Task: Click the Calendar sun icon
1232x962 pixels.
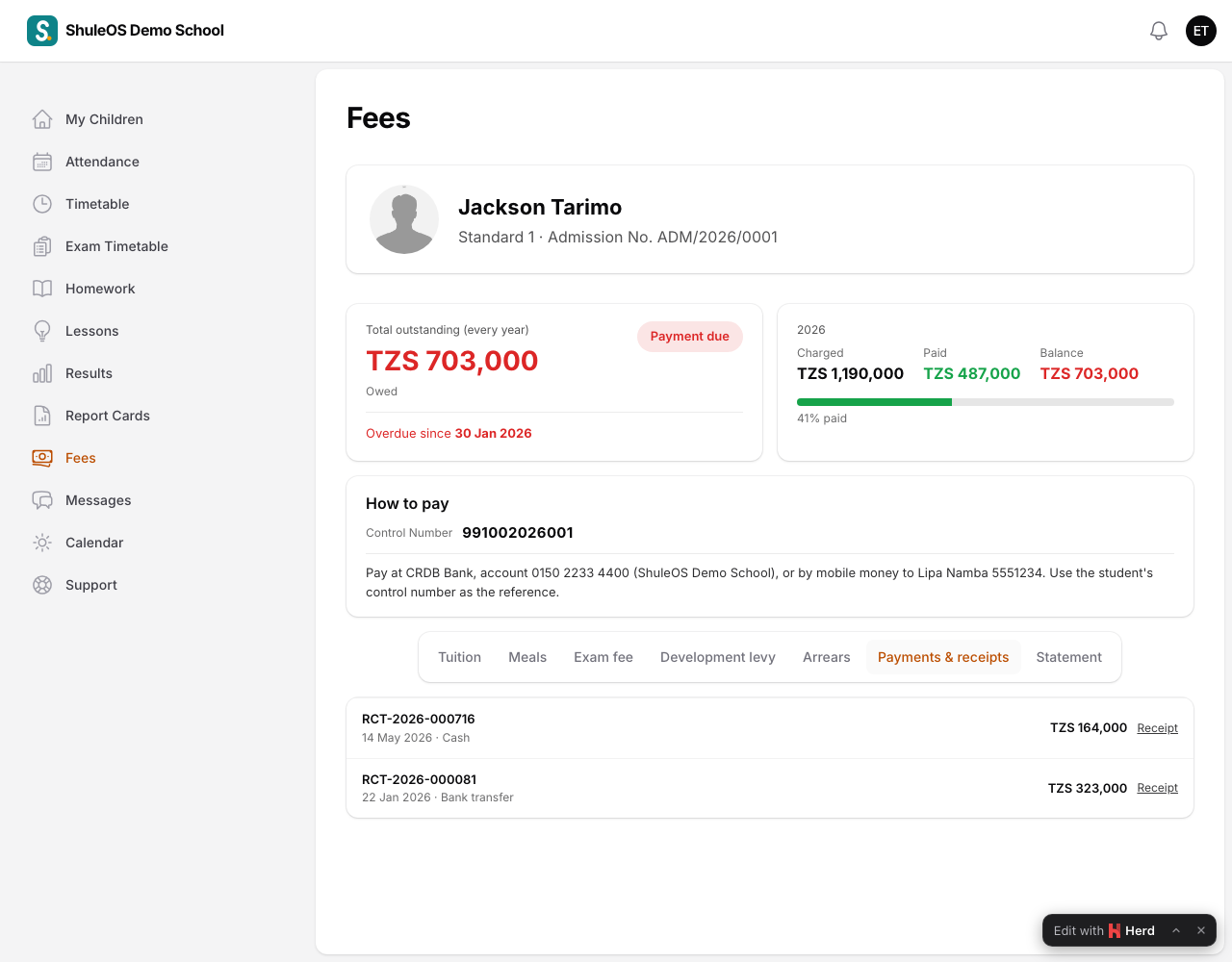Action: pos(42,543)
